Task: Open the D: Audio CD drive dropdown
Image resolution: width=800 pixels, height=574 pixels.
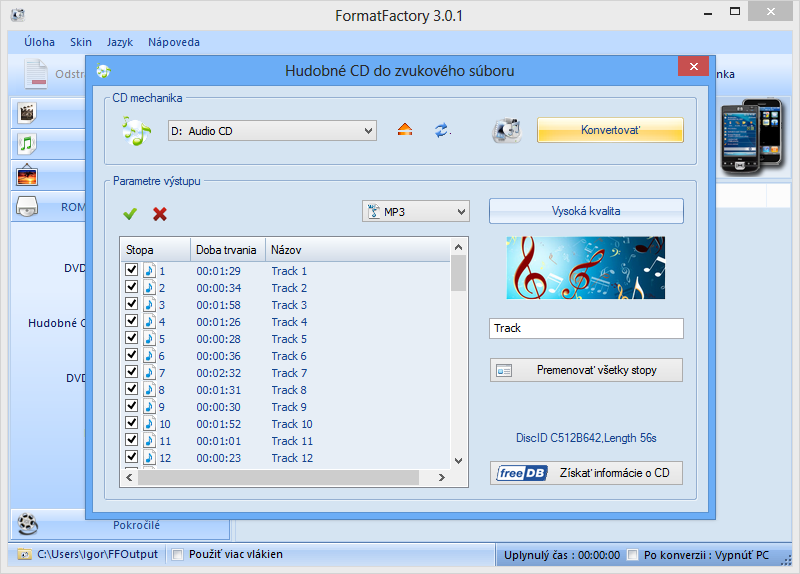Action: coord(272,131)
